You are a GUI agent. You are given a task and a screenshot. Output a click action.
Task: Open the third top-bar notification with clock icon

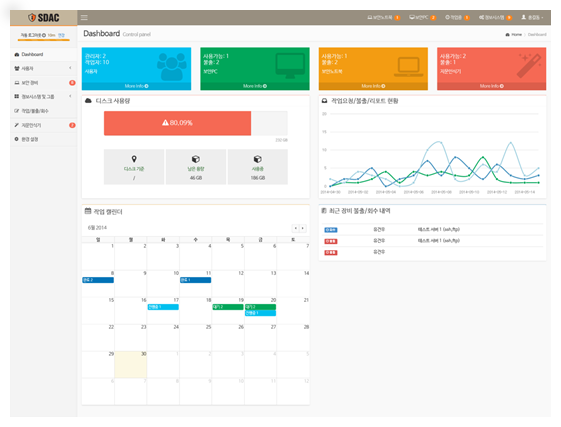457,18
